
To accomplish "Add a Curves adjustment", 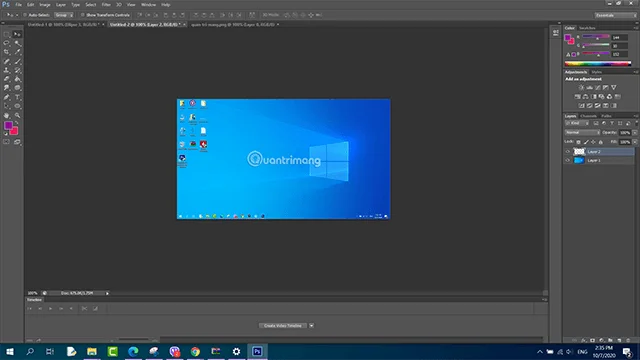I will point(598,87).
